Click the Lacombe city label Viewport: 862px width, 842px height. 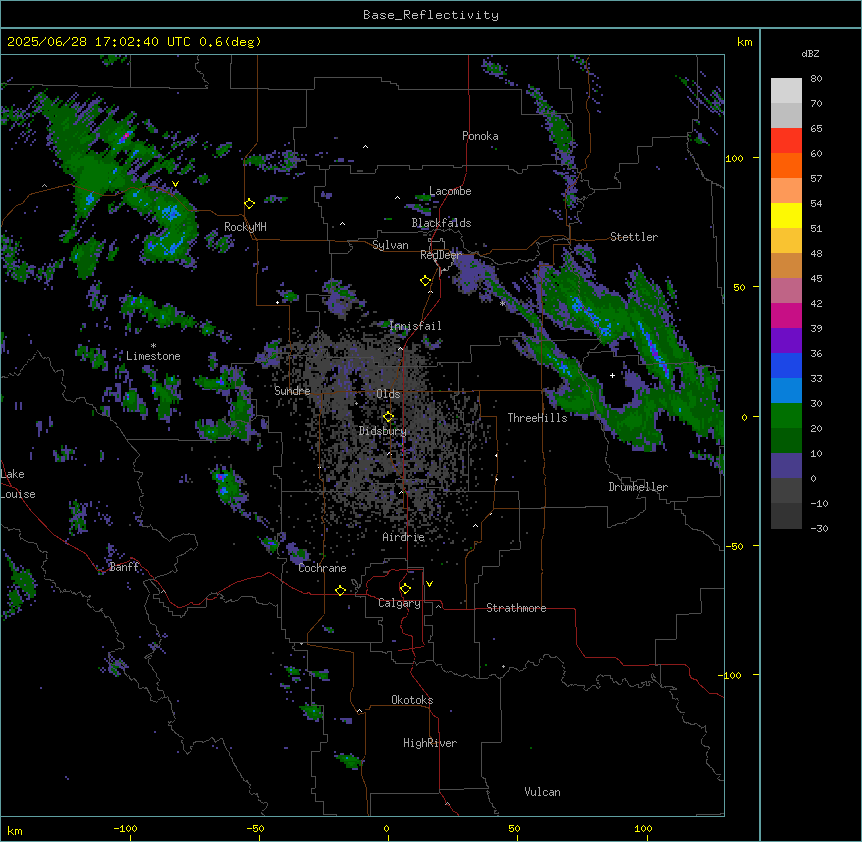point(450,191)
